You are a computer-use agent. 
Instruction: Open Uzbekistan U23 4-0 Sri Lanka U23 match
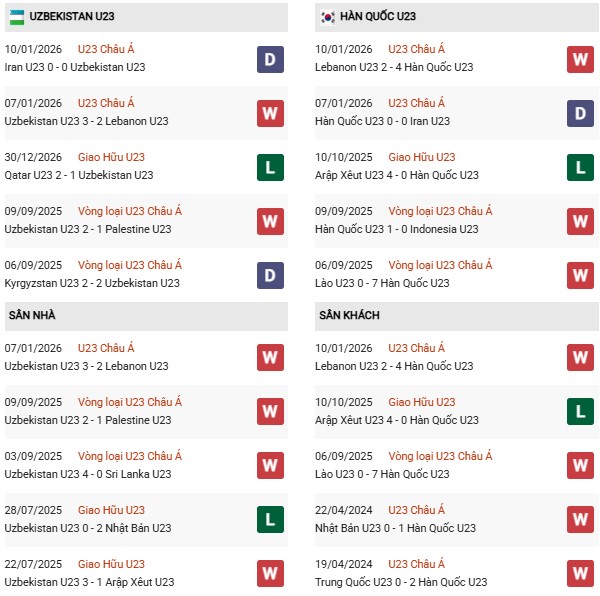click(88, 474)
